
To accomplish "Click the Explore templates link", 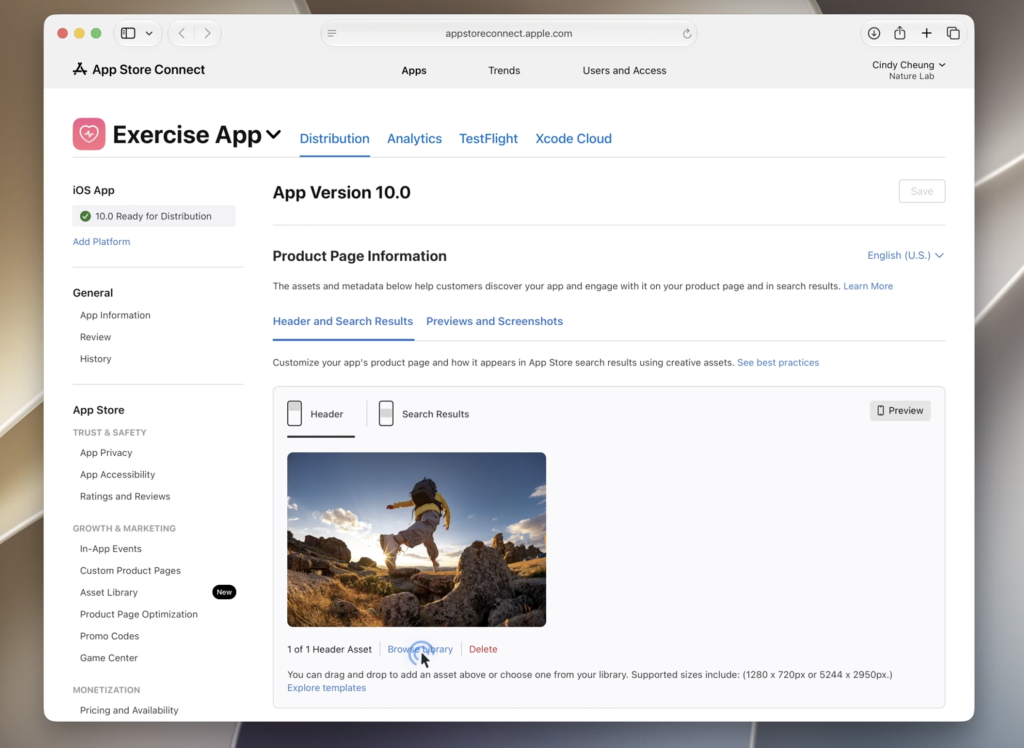I will tap(327, 688).
